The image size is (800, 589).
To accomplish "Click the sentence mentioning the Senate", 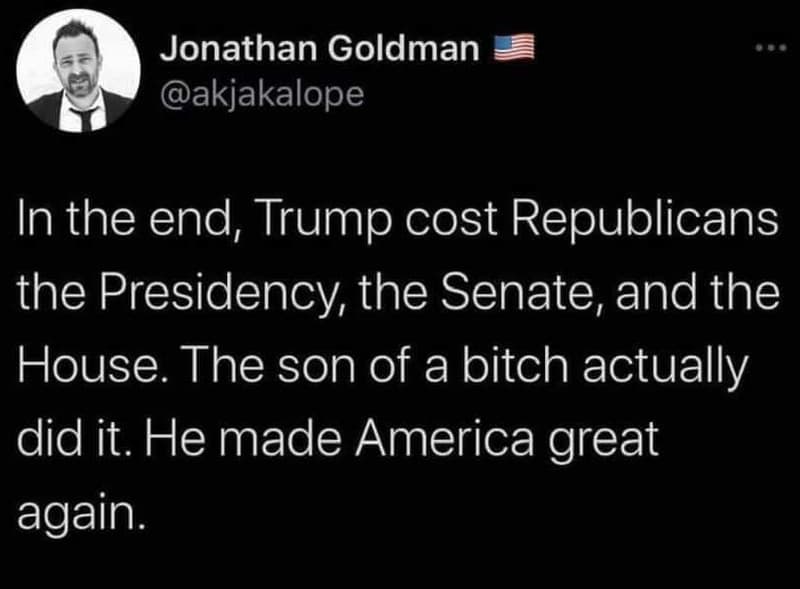I will pos(400,291).
